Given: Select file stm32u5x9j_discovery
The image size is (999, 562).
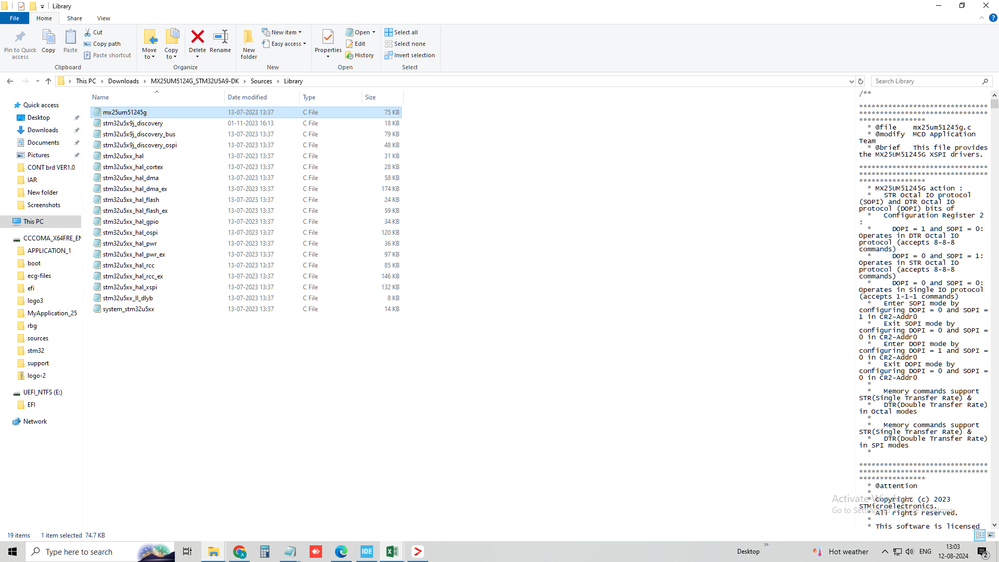Looking at the screenshot, I should coord(246,124).
